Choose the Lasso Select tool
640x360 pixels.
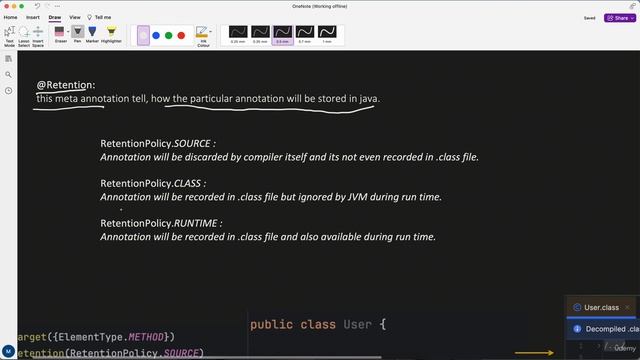pyautogui.click(x=24, y=37)
